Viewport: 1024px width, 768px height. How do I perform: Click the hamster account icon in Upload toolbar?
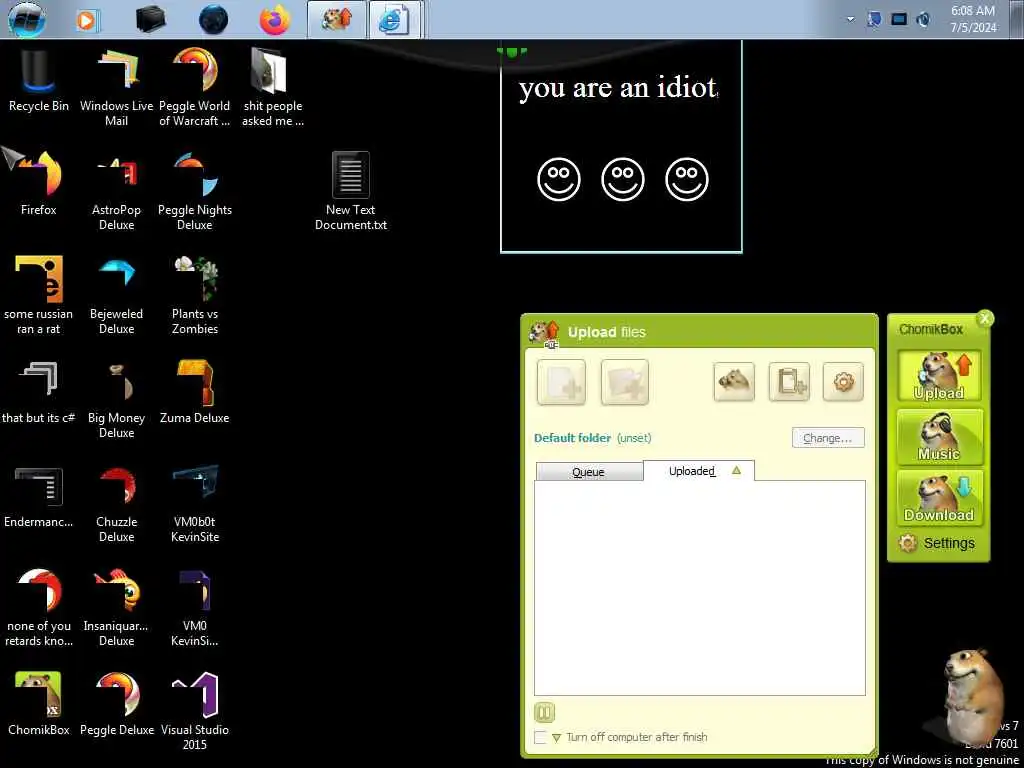(x=734, y=382)
